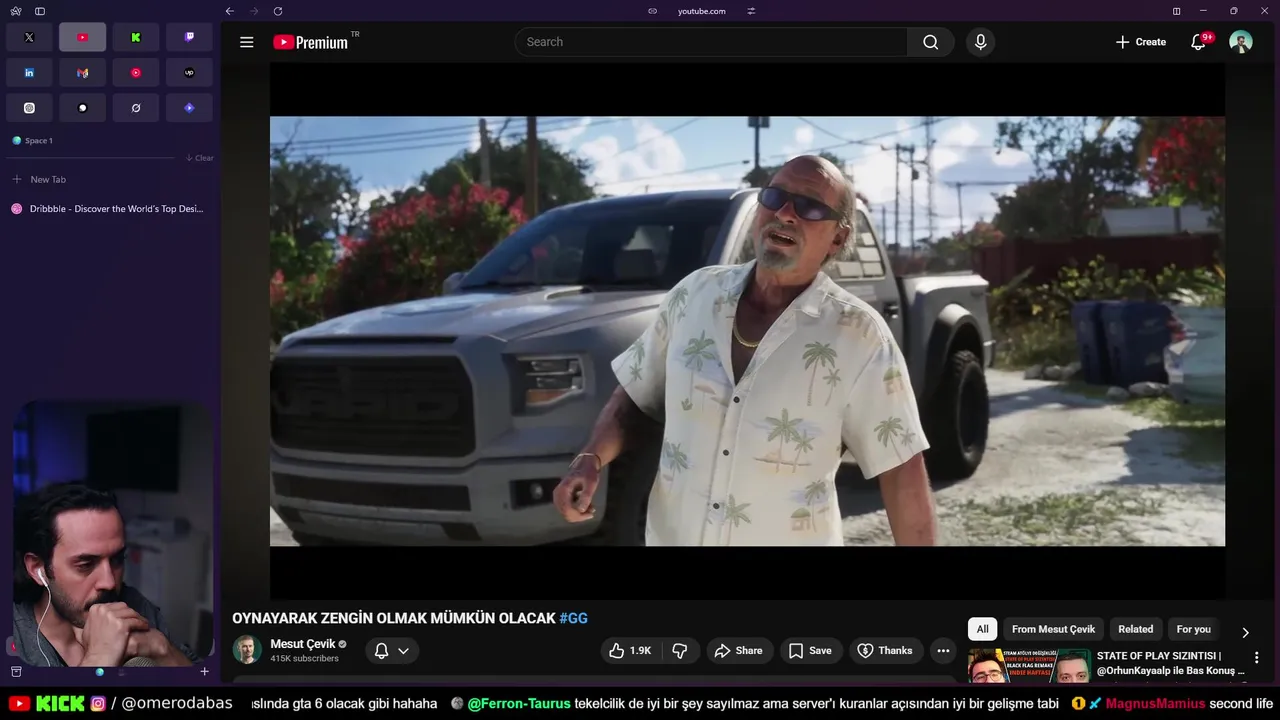The image size is (1280, 720).
Task: Open the crossed-circle pinned tab
Action: tap(136, 108)
